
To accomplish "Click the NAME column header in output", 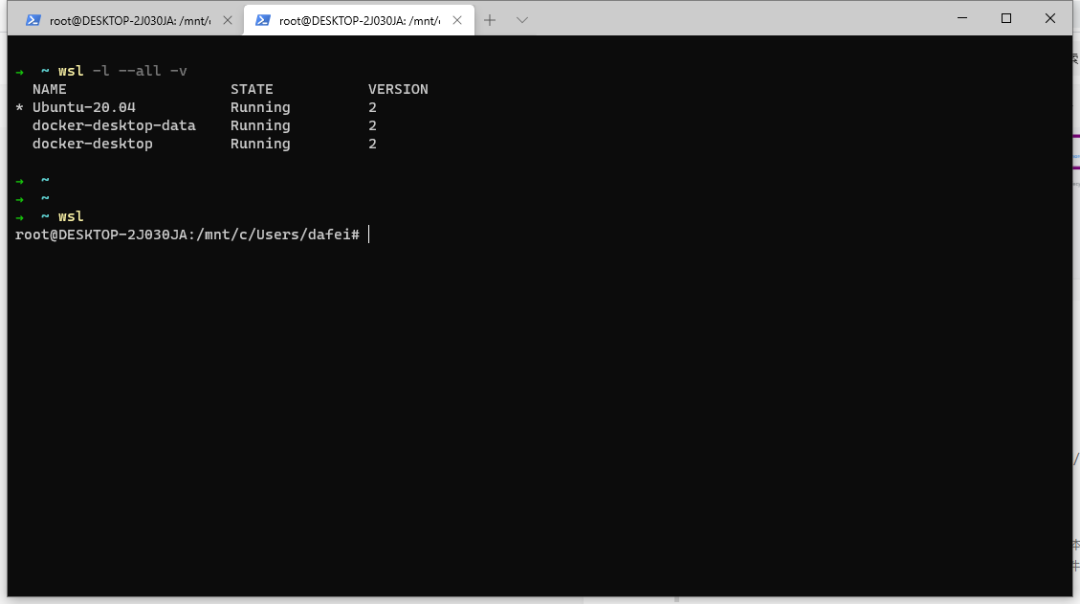I will pyautogui.click(x=49, y=89).
